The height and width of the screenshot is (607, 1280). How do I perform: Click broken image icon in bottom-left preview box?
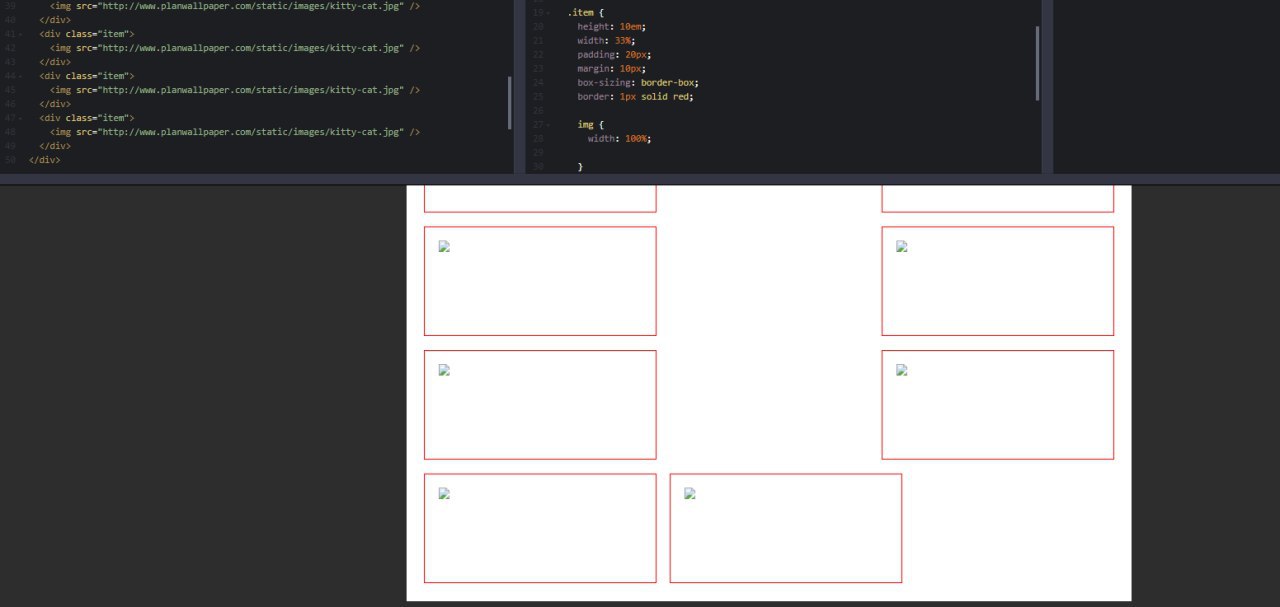(x=444, y=493)
